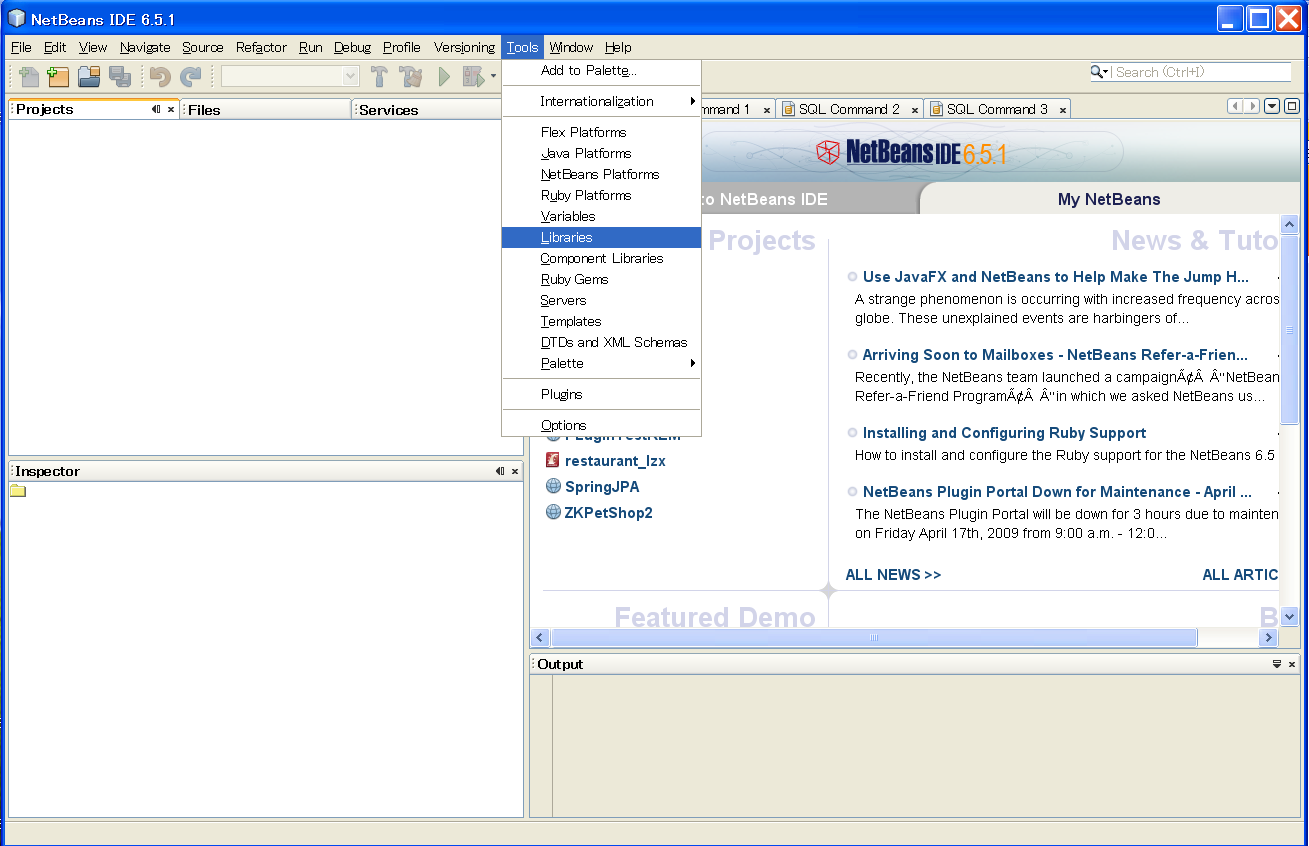This screenshot has width=1309, height=846.
Task: Open the toolbar configuration combo box
Action: point(290,76)
